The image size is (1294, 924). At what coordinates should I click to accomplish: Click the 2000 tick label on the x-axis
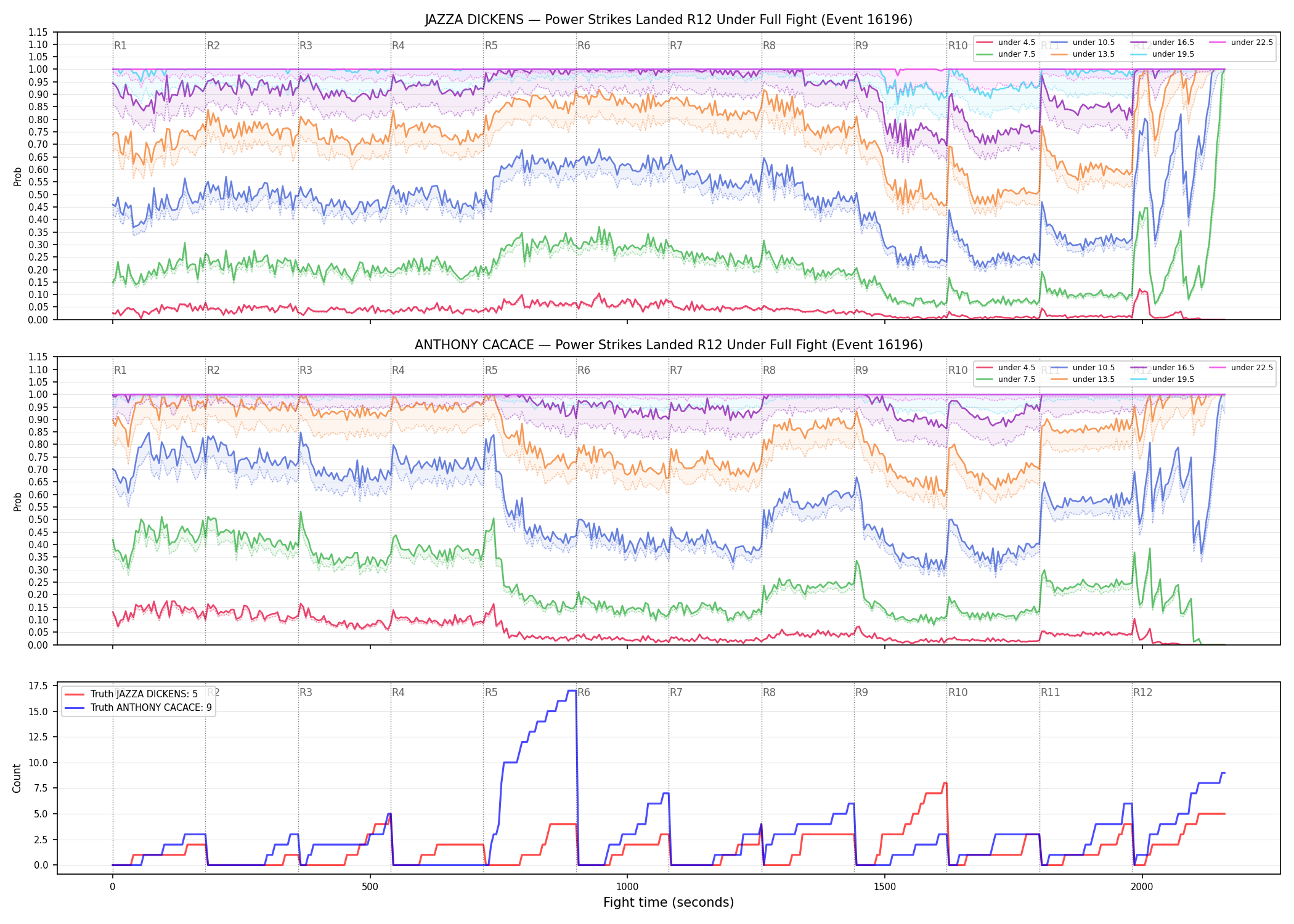coord(1142,887)
